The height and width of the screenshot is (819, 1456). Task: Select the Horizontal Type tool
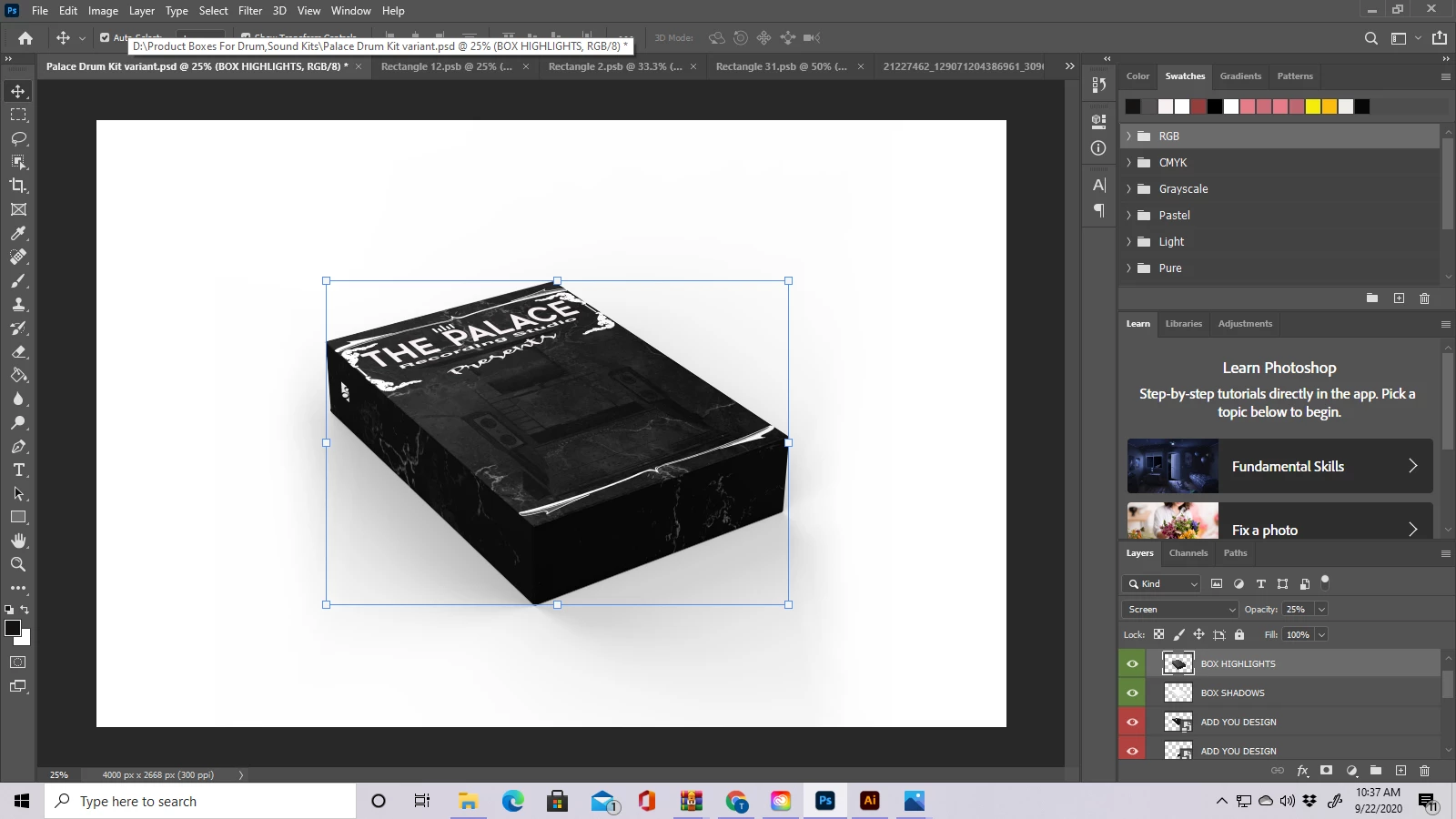pos(18,470)
